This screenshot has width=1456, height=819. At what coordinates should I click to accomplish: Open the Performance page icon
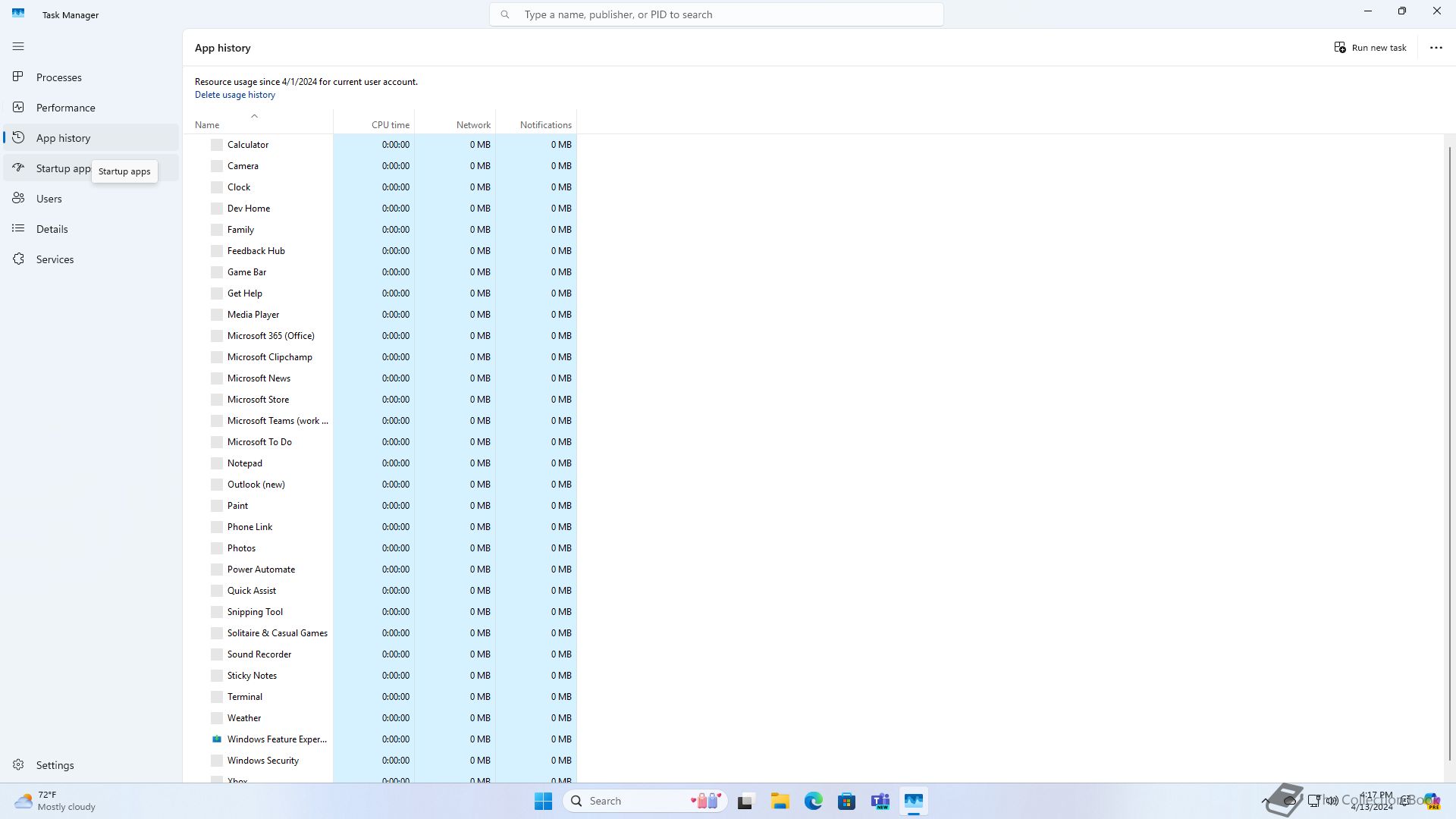(x=18, y=107)
